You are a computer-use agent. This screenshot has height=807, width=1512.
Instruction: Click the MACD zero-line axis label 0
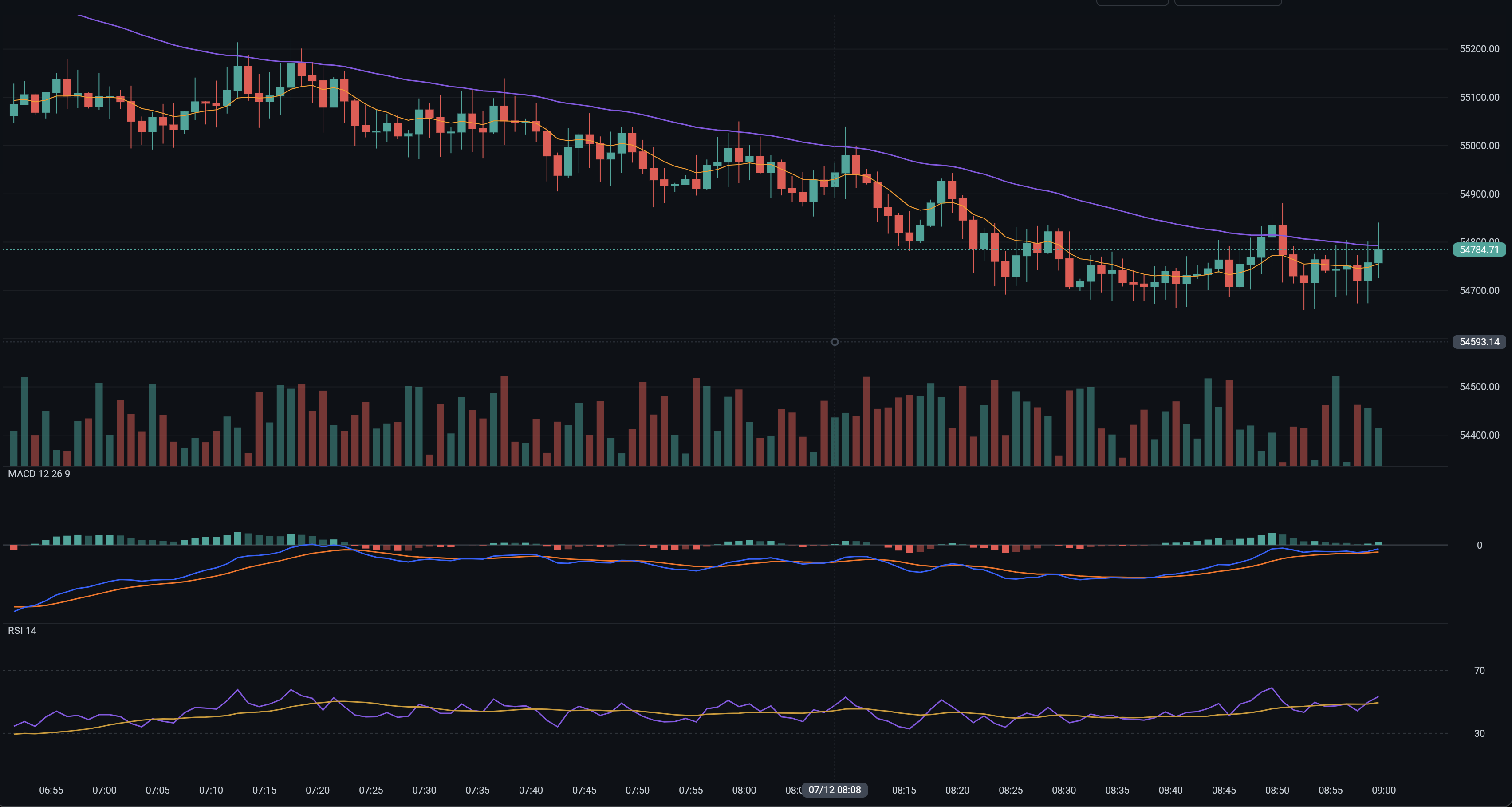click(1479, 546)
